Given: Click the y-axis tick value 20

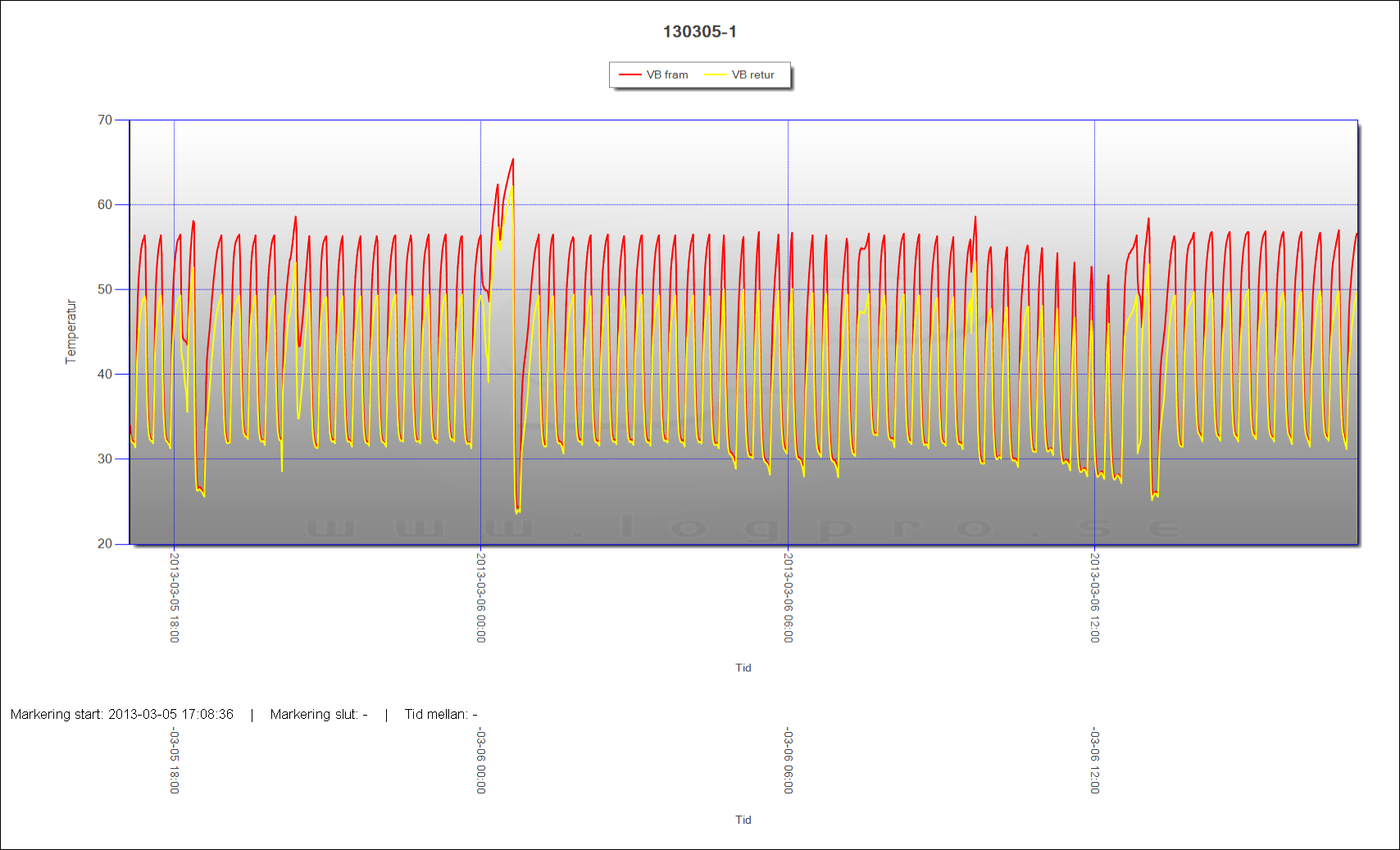Looking at the screenshot, I should coord(105,543).
